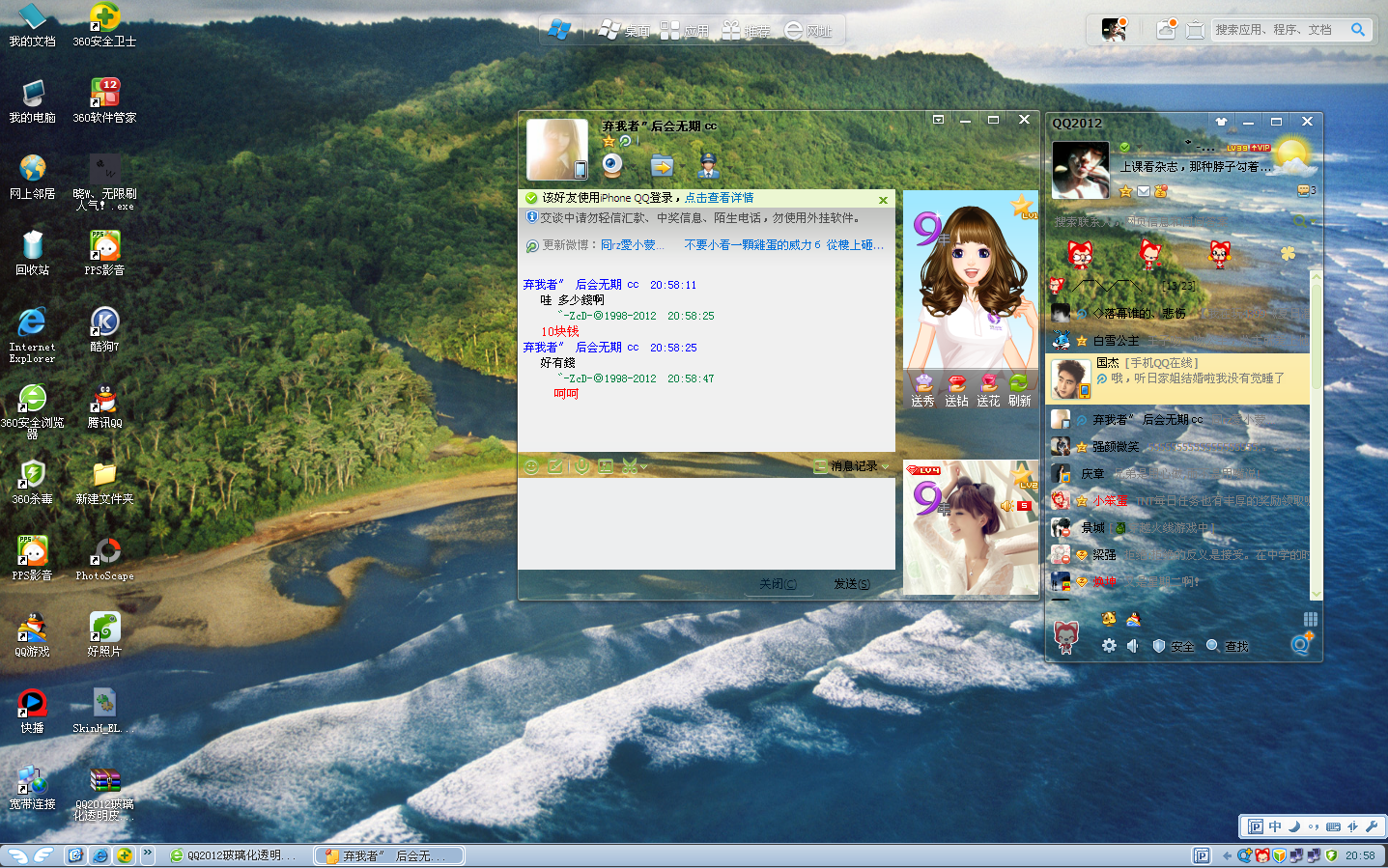1388x868 pixels.
Task: Click the 发送(S) send button
Action: coord(852,584)
